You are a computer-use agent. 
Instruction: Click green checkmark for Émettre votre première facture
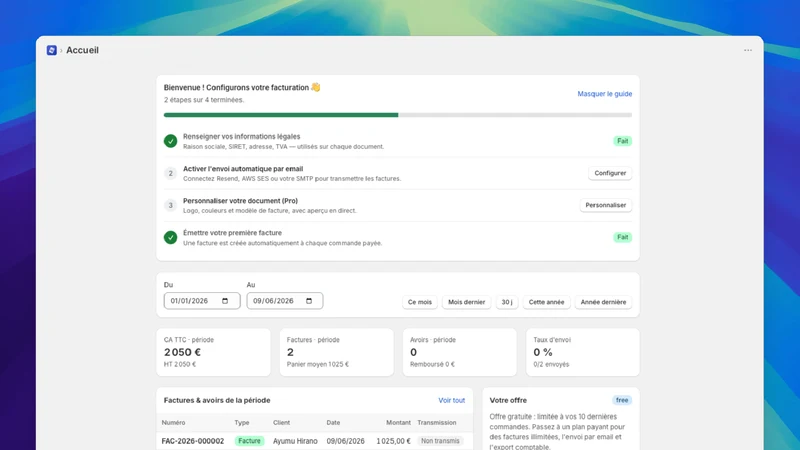(x=170, y=237)
